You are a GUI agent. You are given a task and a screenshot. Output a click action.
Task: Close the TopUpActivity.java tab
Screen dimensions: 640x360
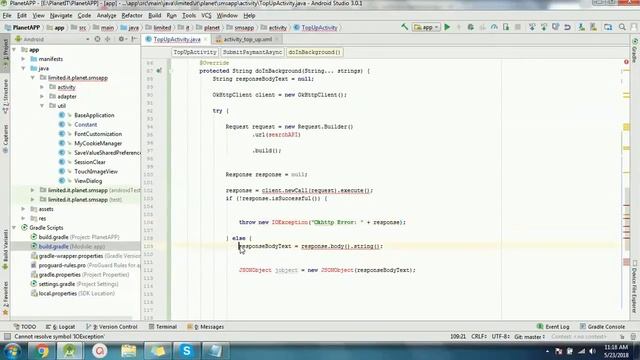(205, 40)
